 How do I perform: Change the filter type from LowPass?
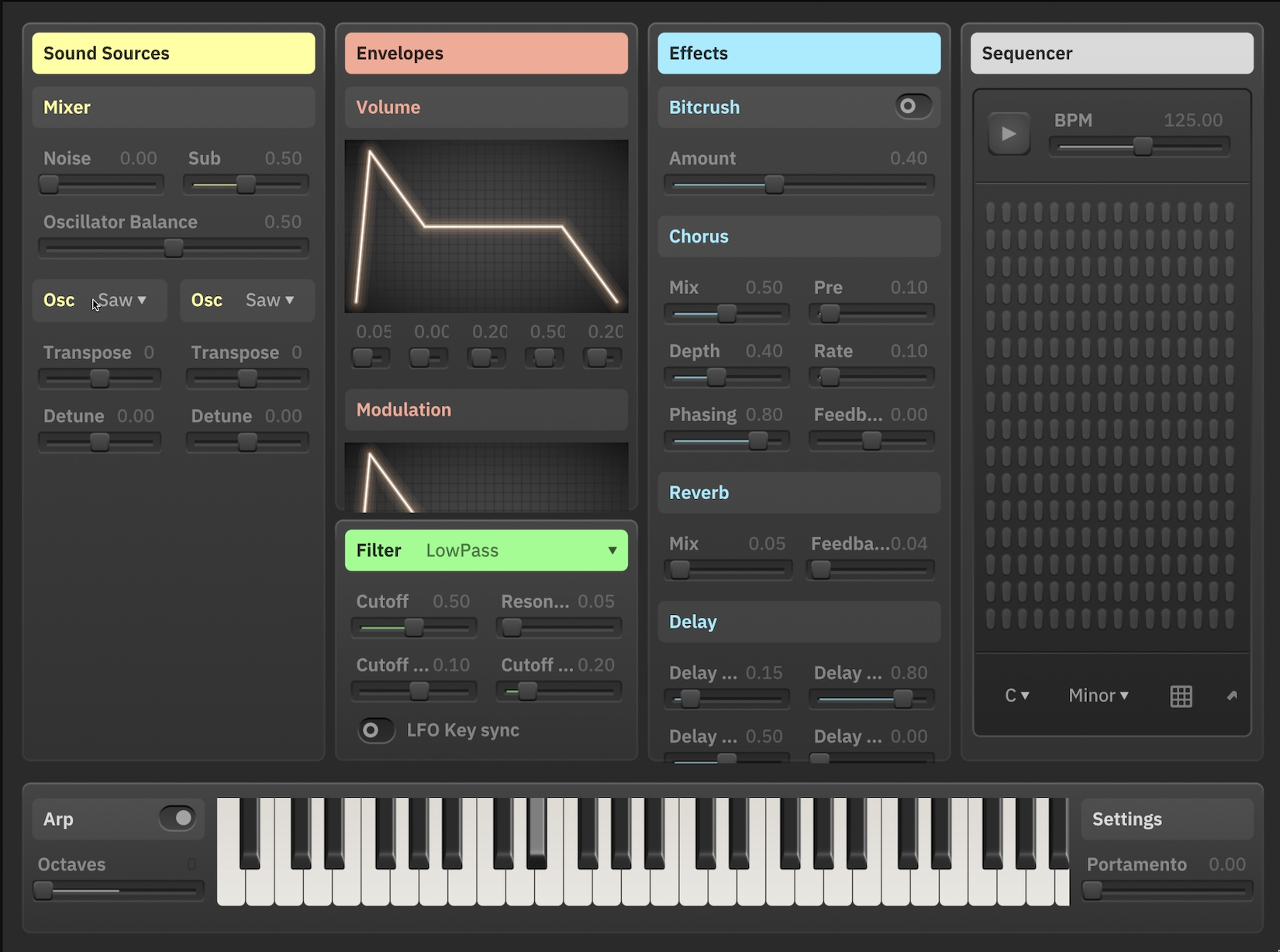[486, 550]
